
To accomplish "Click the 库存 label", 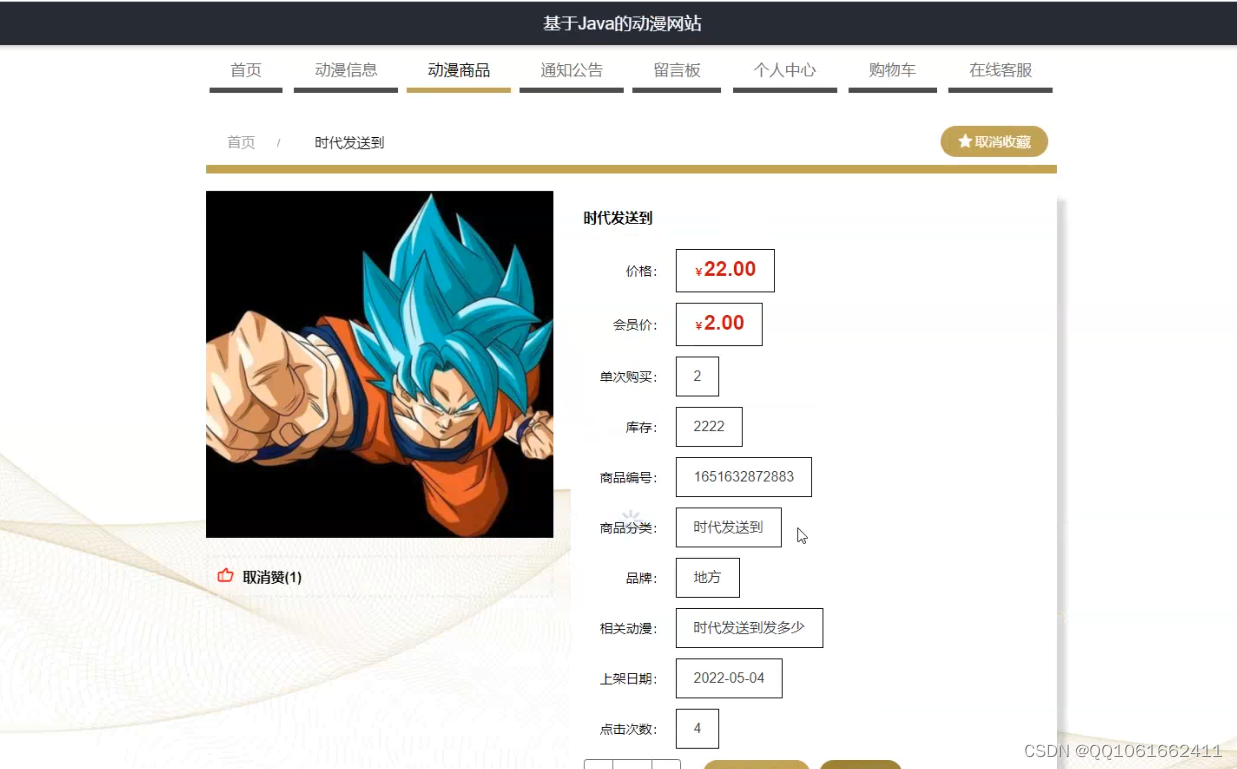I will [642, 428].
